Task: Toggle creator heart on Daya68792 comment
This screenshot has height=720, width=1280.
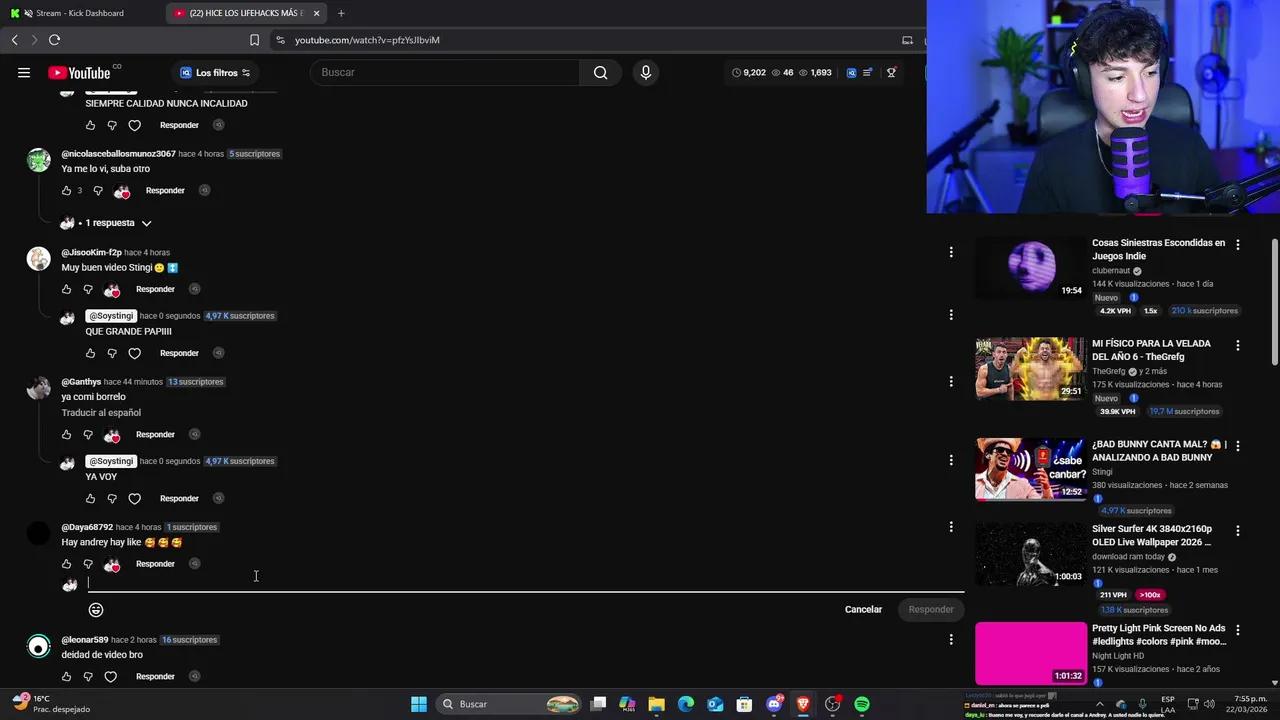Action: (x=112, y=565)
